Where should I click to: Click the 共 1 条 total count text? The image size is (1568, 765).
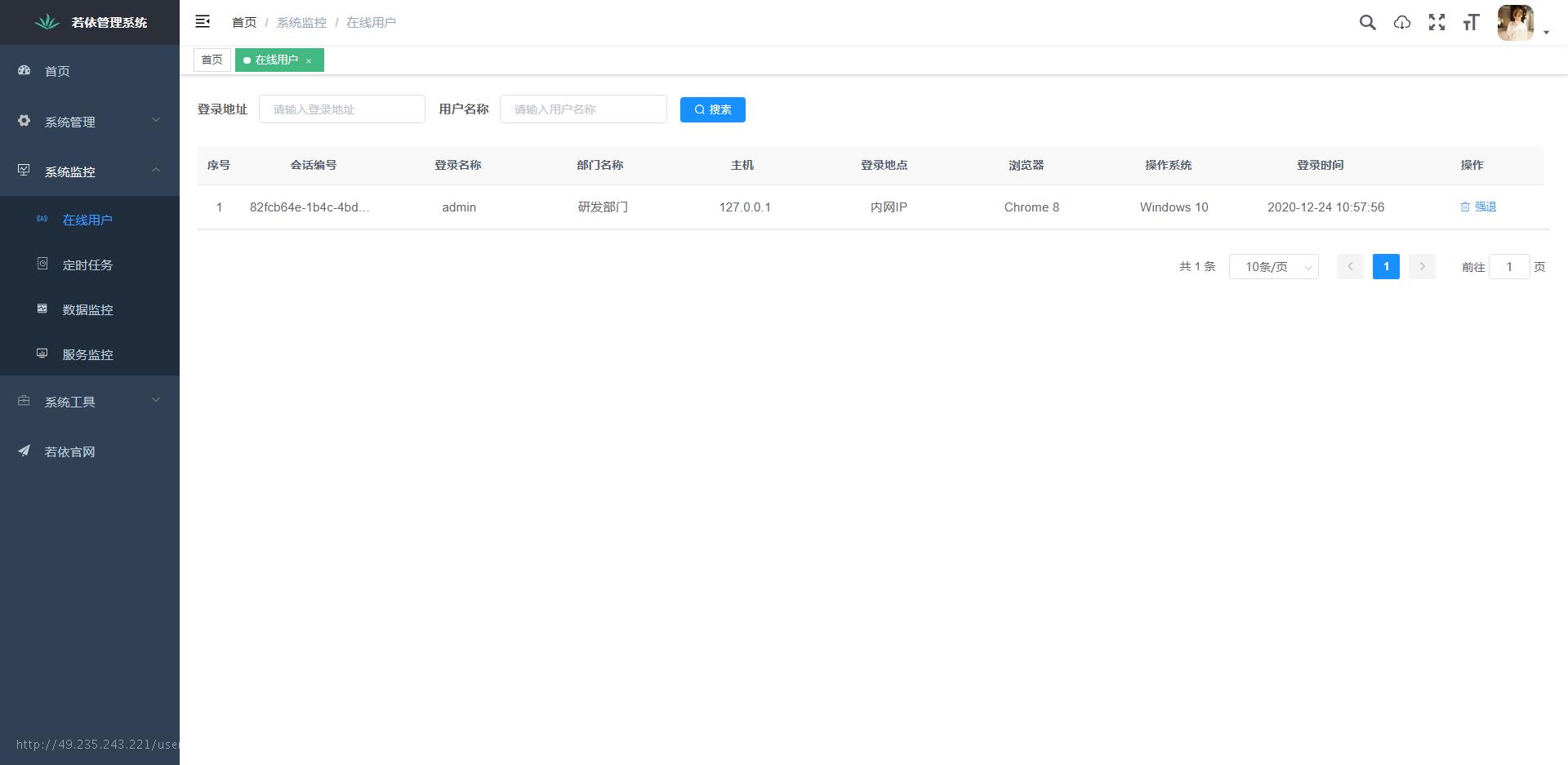[1197, 267]
